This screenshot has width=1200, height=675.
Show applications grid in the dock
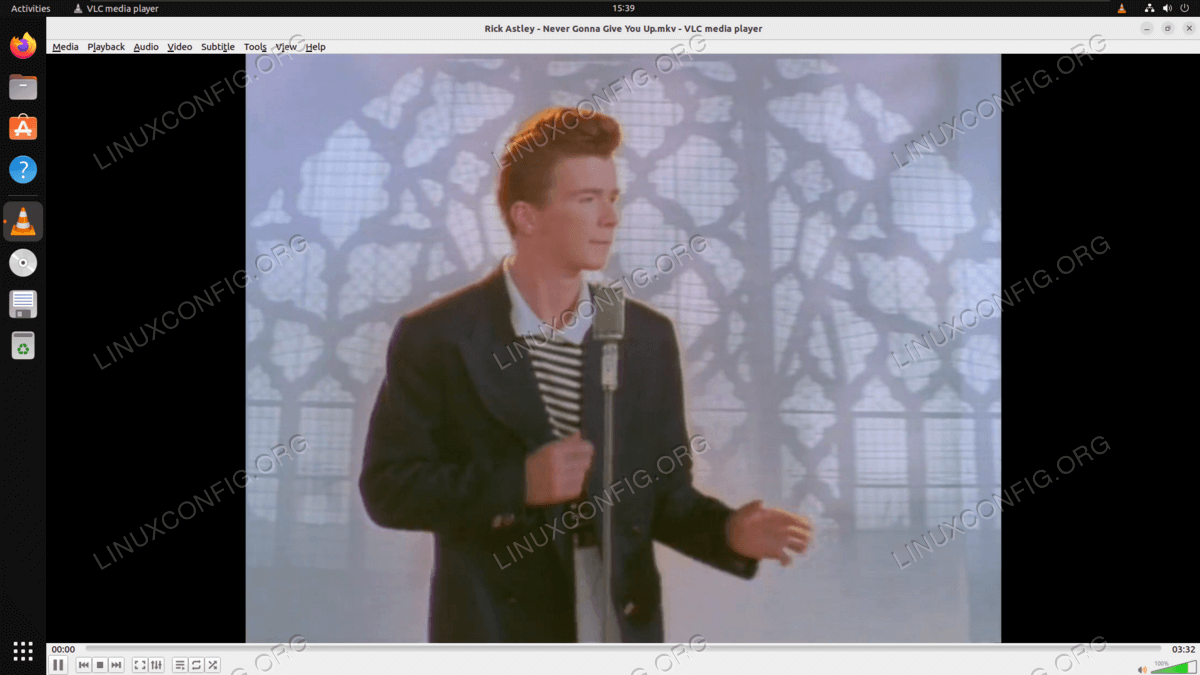(x=23, y=650)
